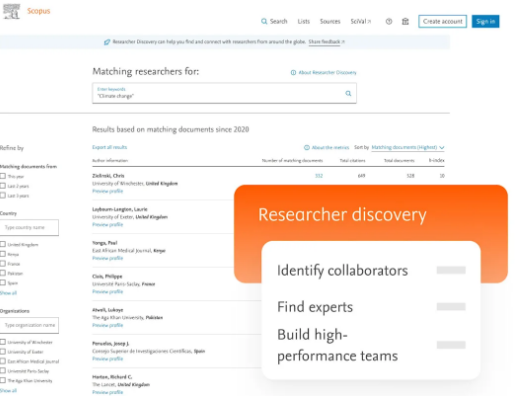Click author name Ciais, Philippe
Viewport: 519px width, 396px height.
107,276
